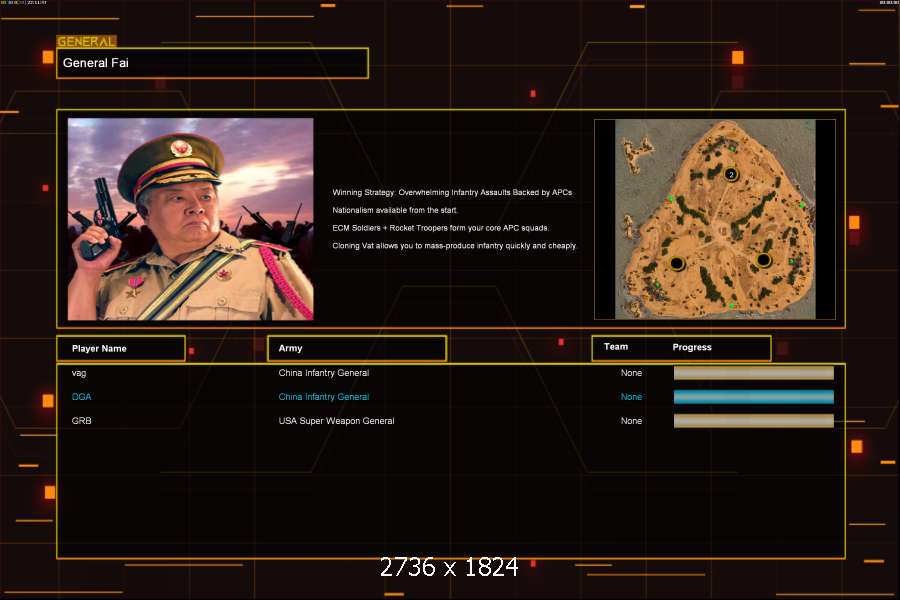
Task: Select the lower-left start position marker on map
Action: click(x=677, y=264)
